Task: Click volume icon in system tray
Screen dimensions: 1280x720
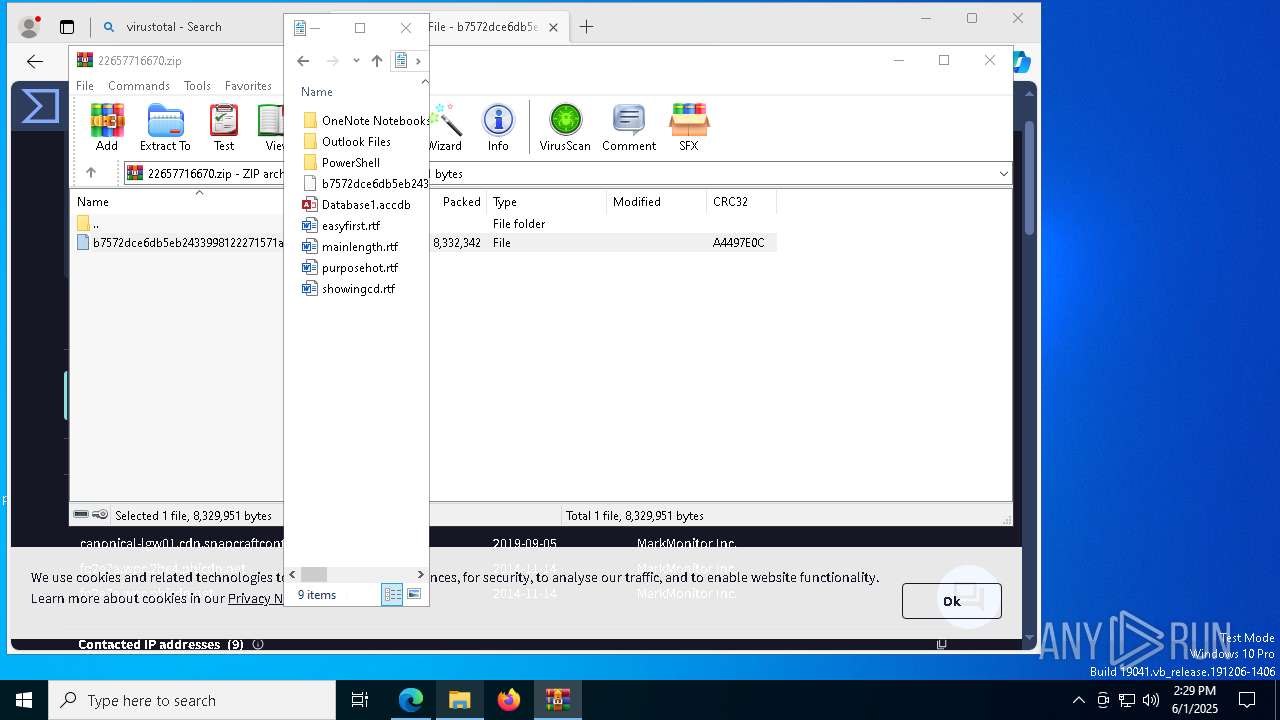Action: pos(1151,700)
